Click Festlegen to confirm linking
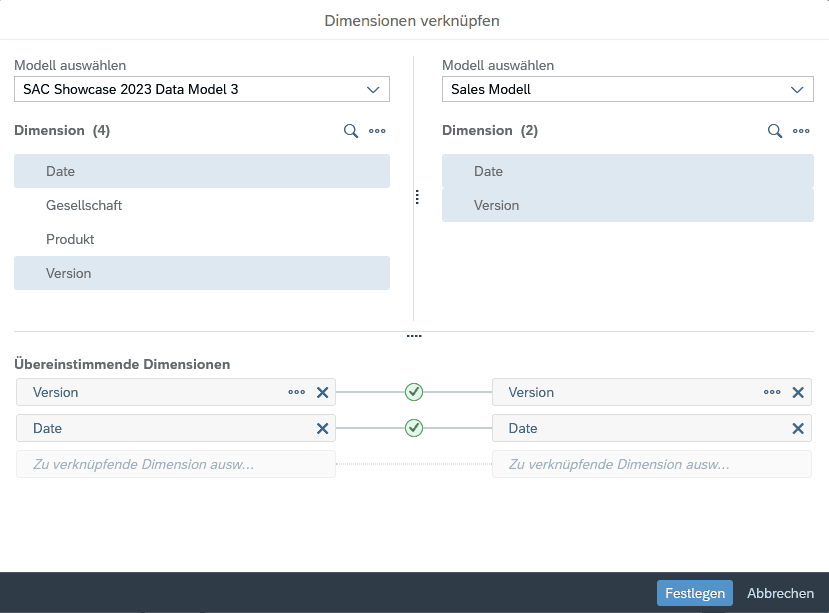Viewport: 829px width, 613px height. [694, 593]
